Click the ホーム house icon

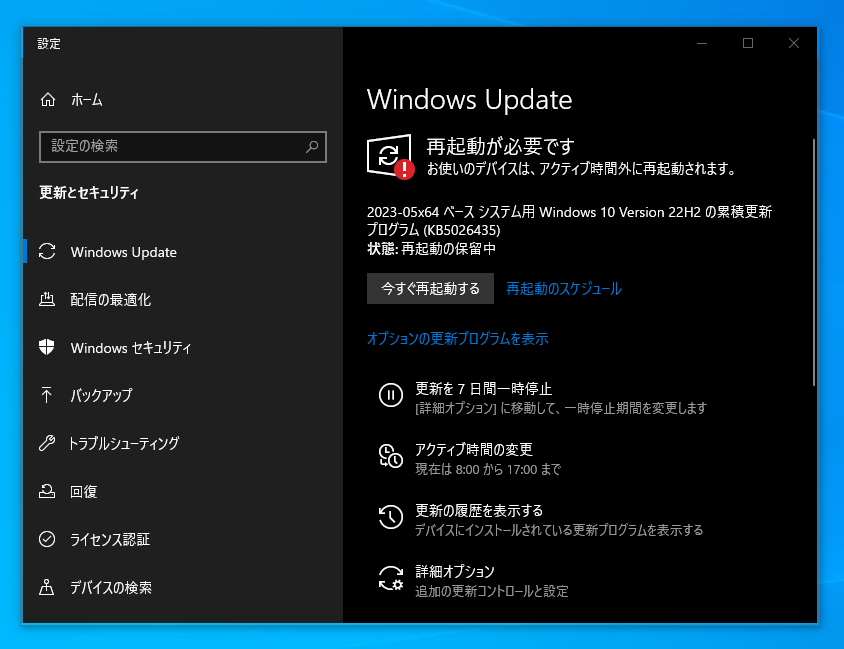47,100
